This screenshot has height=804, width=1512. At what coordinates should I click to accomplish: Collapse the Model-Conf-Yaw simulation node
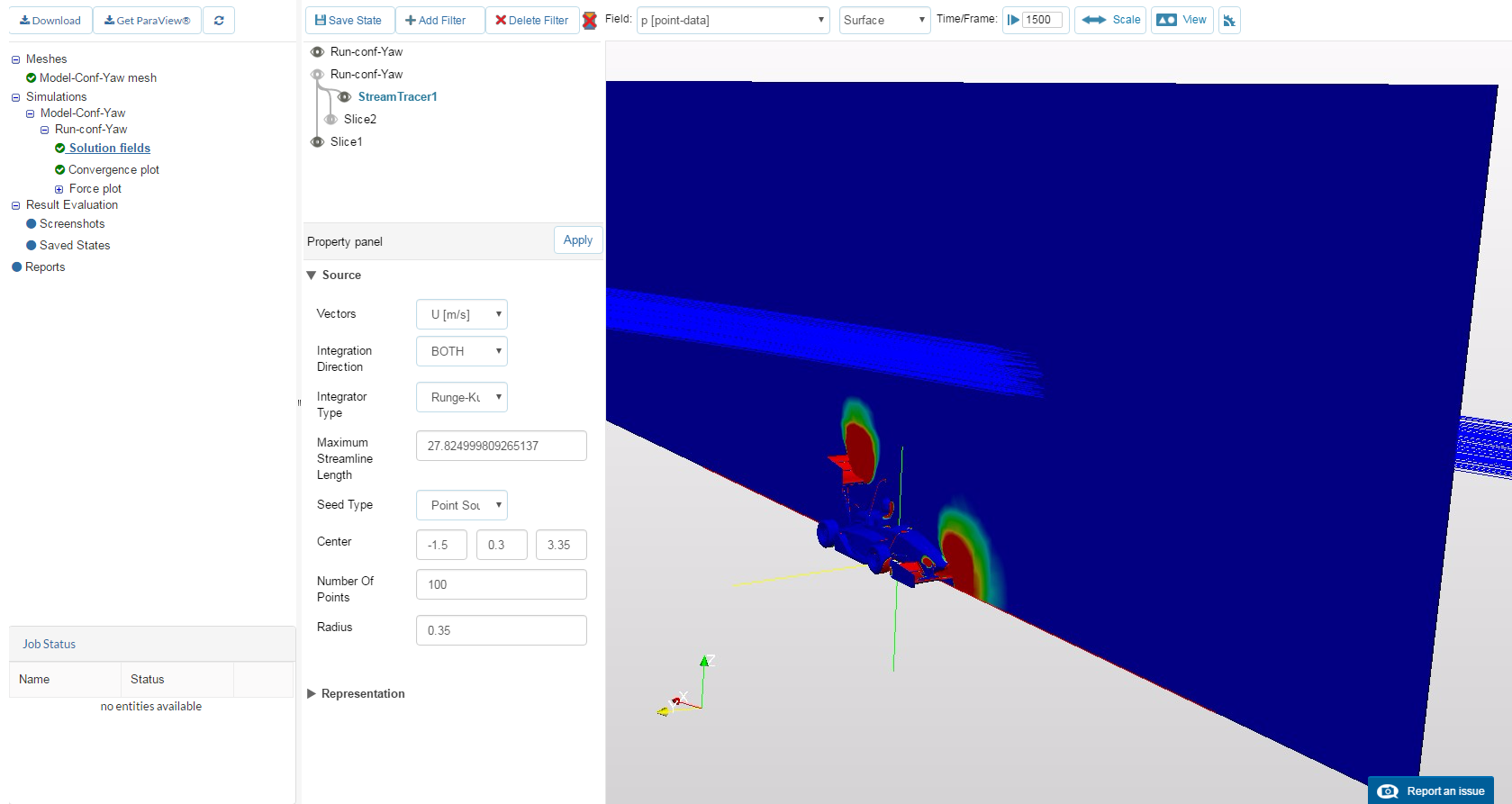30,113
